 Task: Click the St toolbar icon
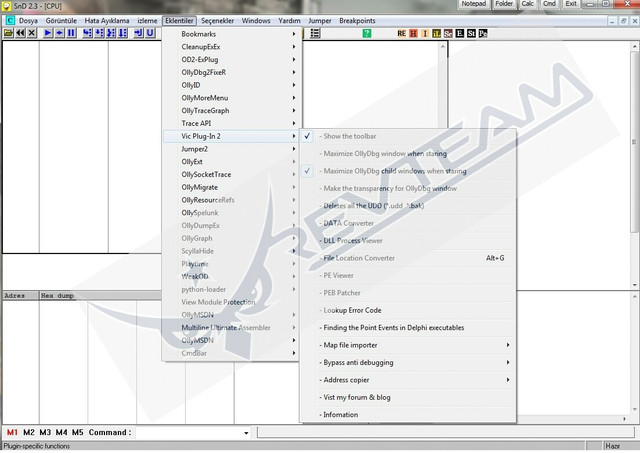pos(471,33)
